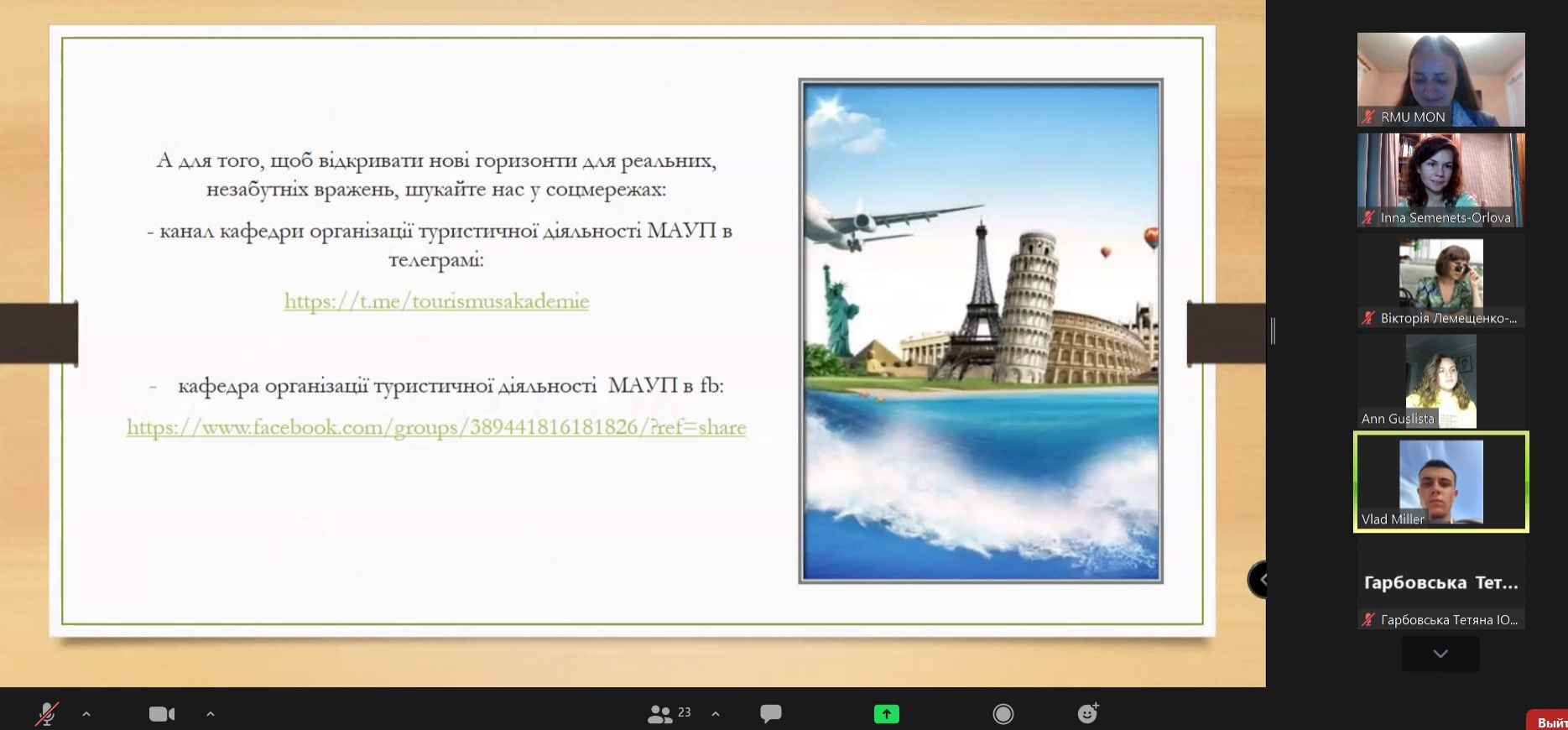Show more participants with the down chevron
1568x730 pixels.
(1440, 654)
